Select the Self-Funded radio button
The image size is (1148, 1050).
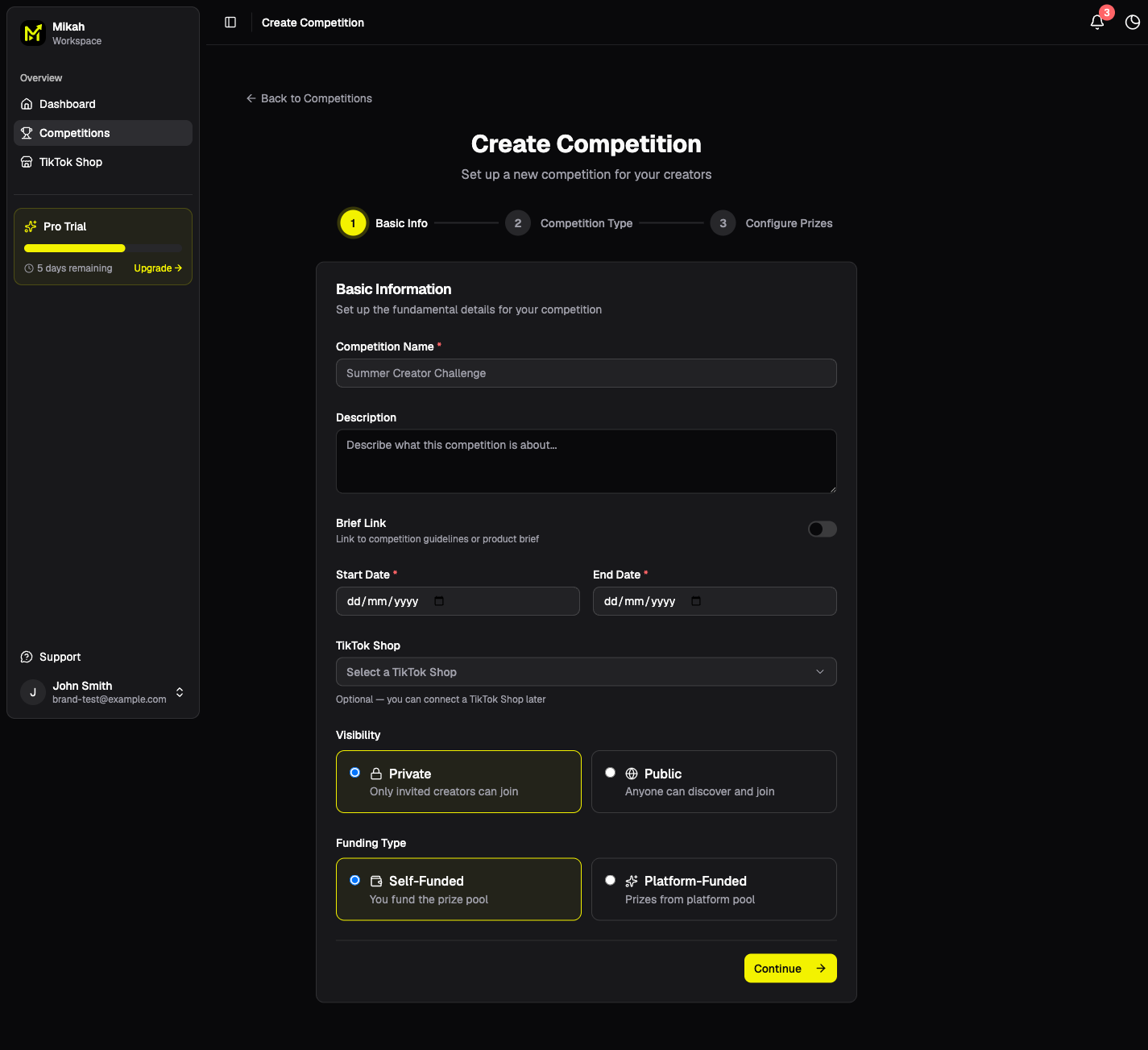pyautogui.click(x=354, y=880)
